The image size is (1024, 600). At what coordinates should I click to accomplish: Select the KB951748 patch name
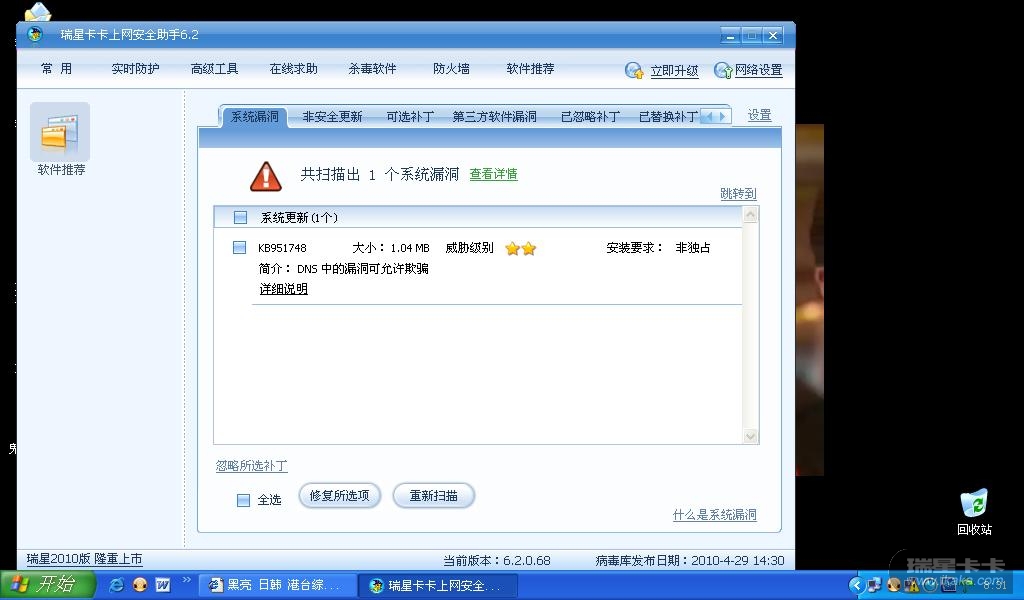coord(282,248)
